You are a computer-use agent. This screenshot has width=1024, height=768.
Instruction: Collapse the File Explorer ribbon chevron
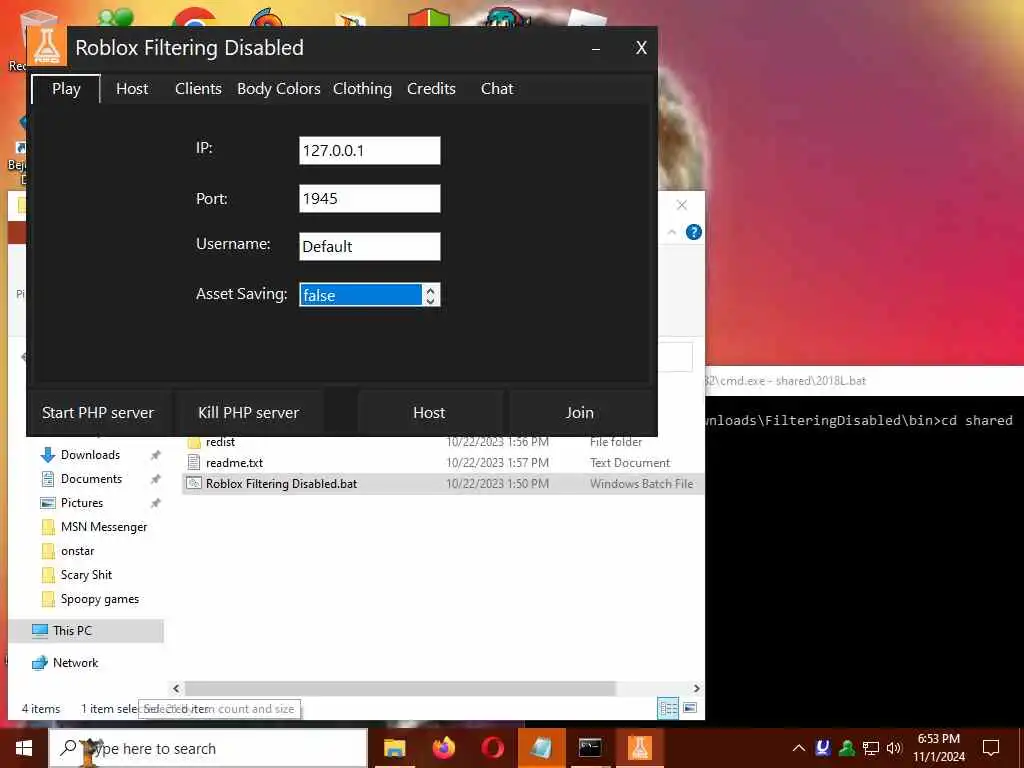pyautogui.click(x=672, y=232)
